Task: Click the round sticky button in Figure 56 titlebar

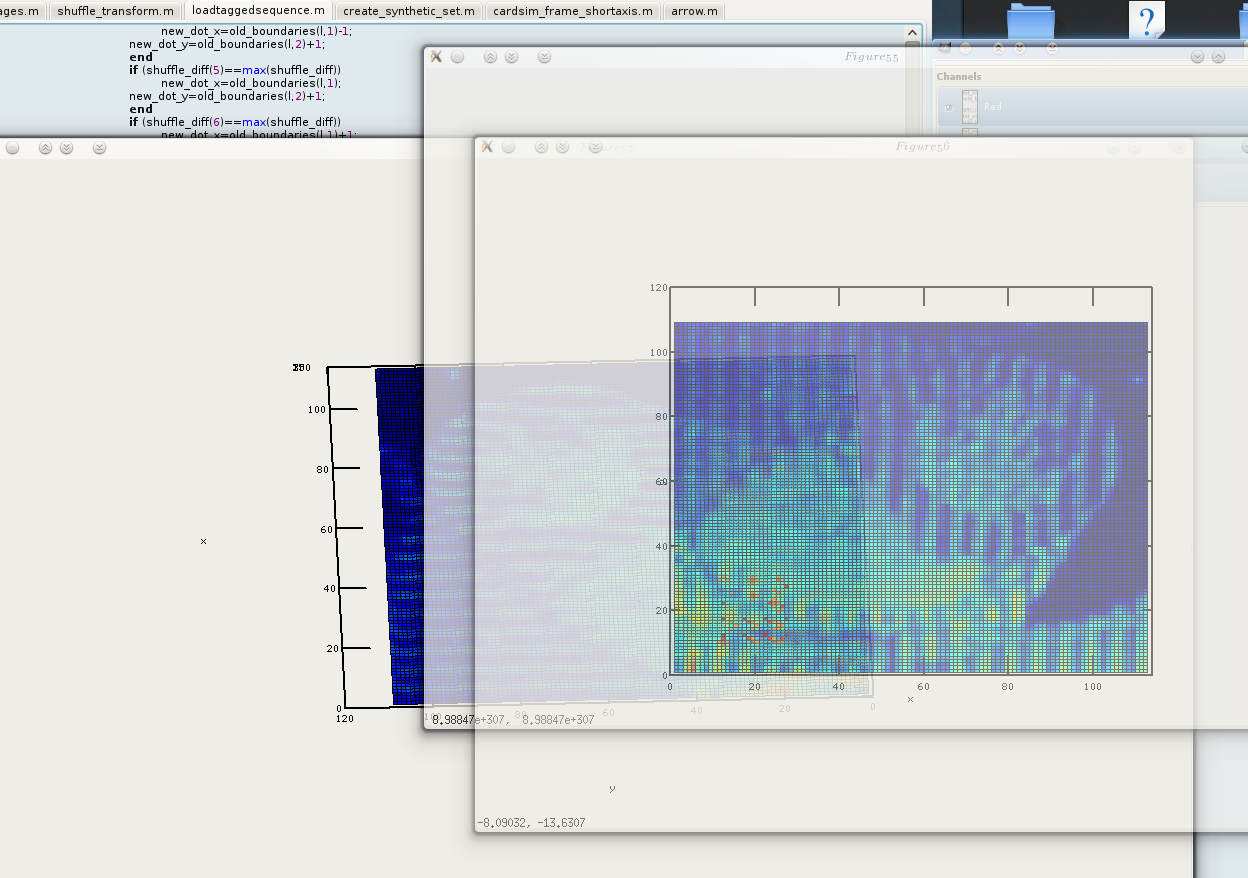Action: [508, 147]
